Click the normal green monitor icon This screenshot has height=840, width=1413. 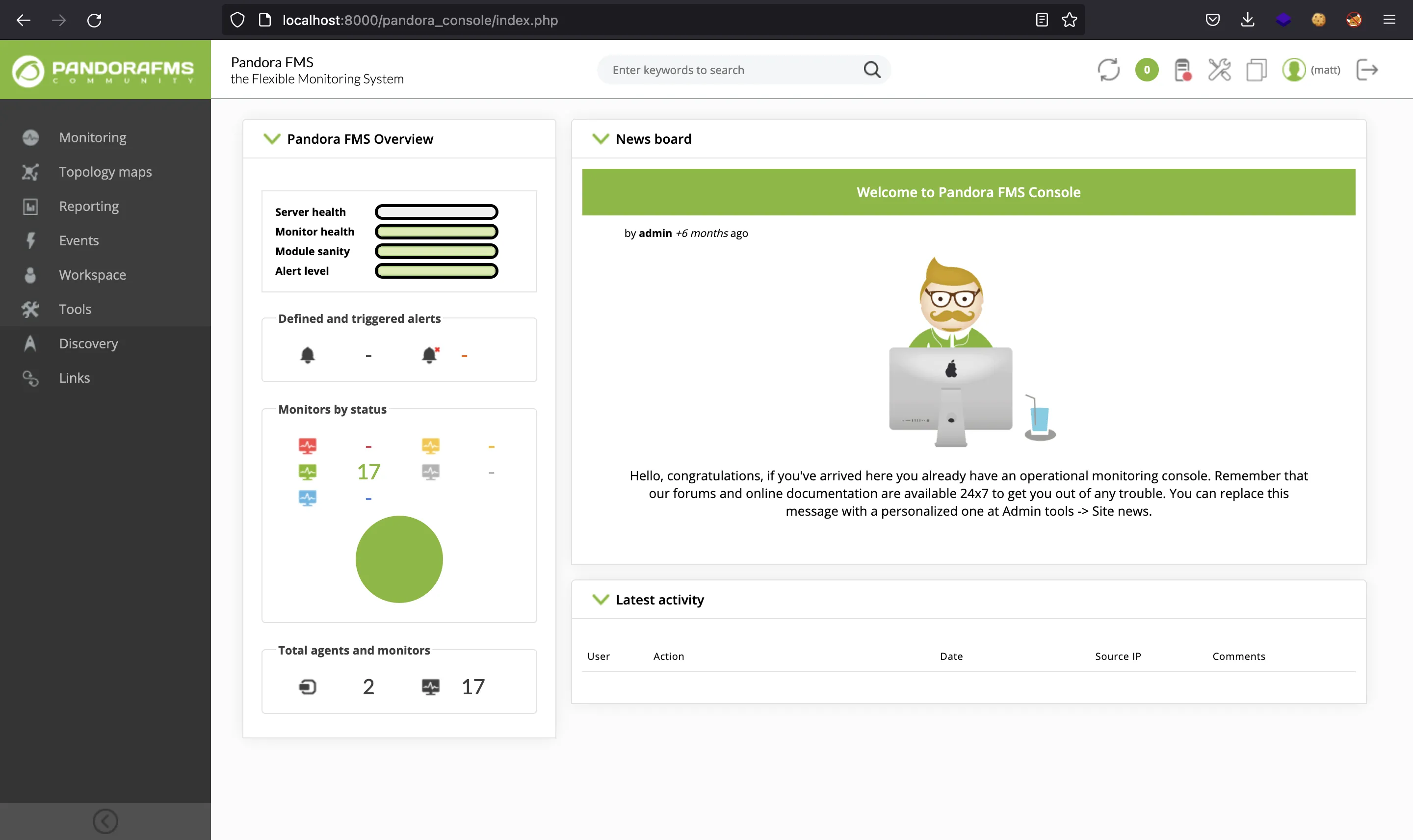307,472
